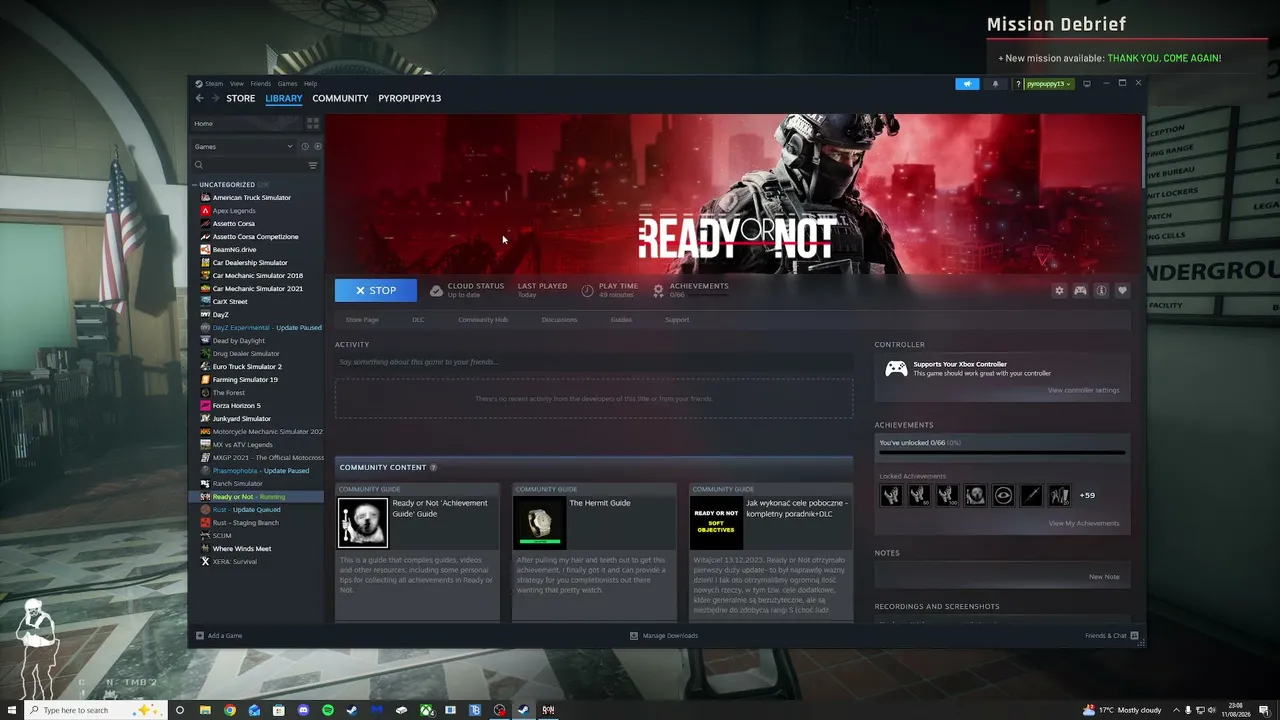Enter Big Picture mode via monitor icon
The image size is (1280, 720).
[x=1087, y=84]
